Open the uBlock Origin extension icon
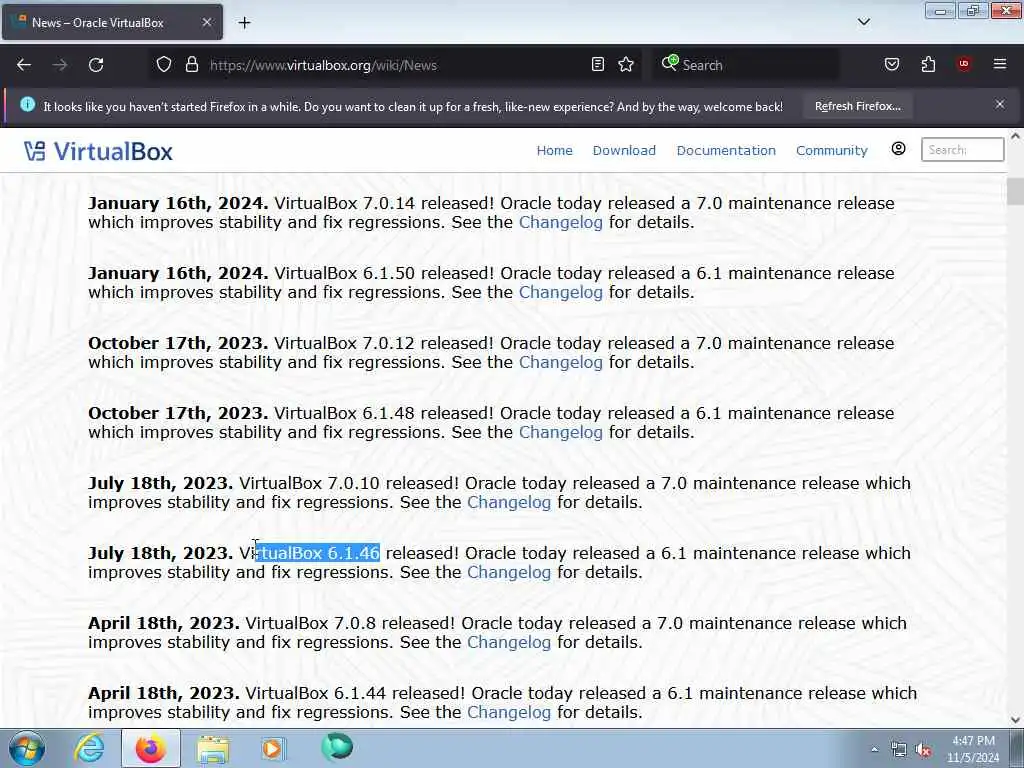This screenshot has height=768, width=1024. point(964,63)
